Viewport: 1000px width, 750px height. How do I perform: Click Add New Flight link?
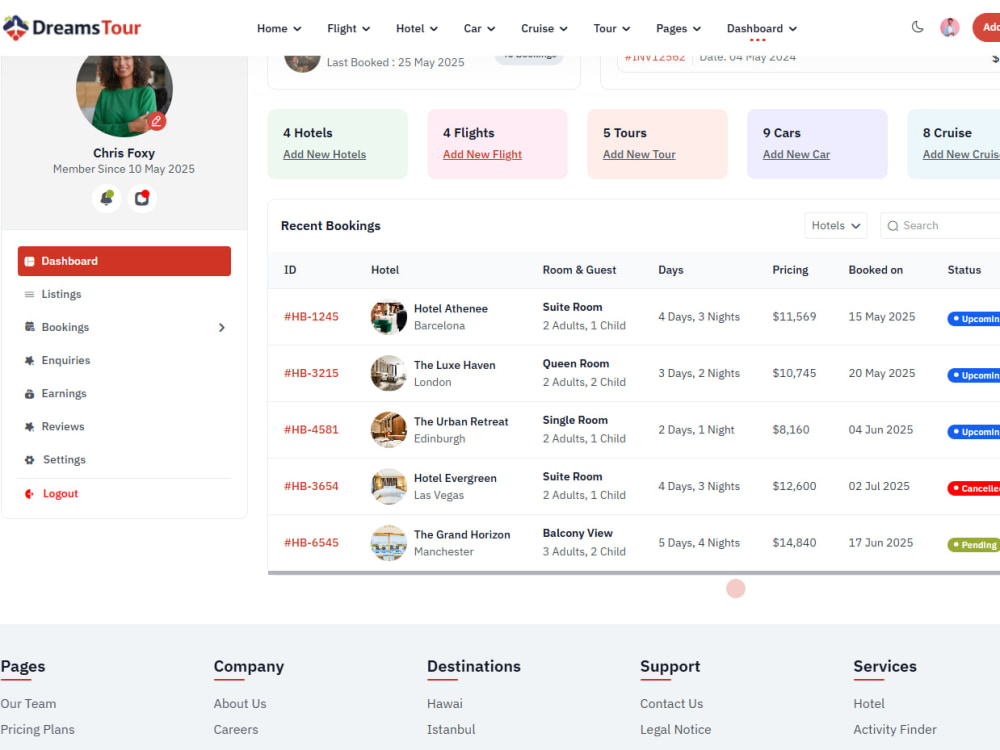(482, 154)
